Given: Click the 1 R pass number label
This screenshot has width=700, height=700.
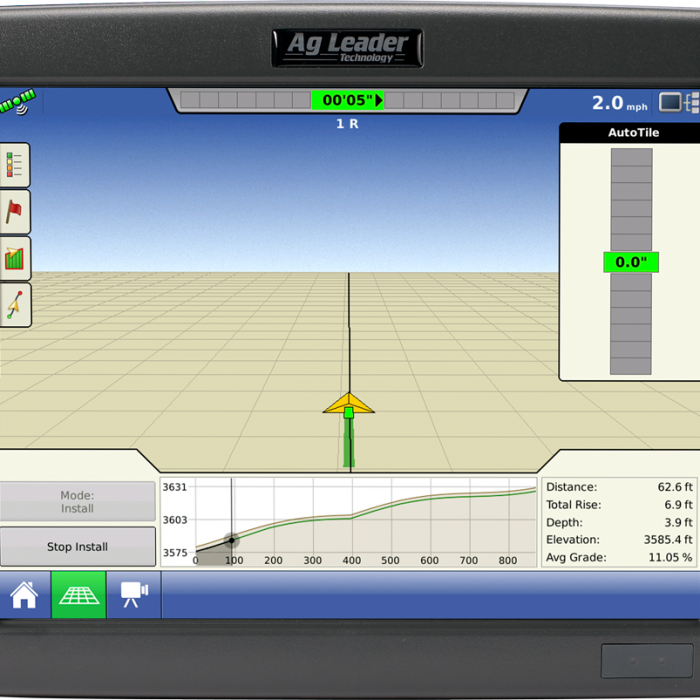Looking at the screenshot, I should pos(347,124).
